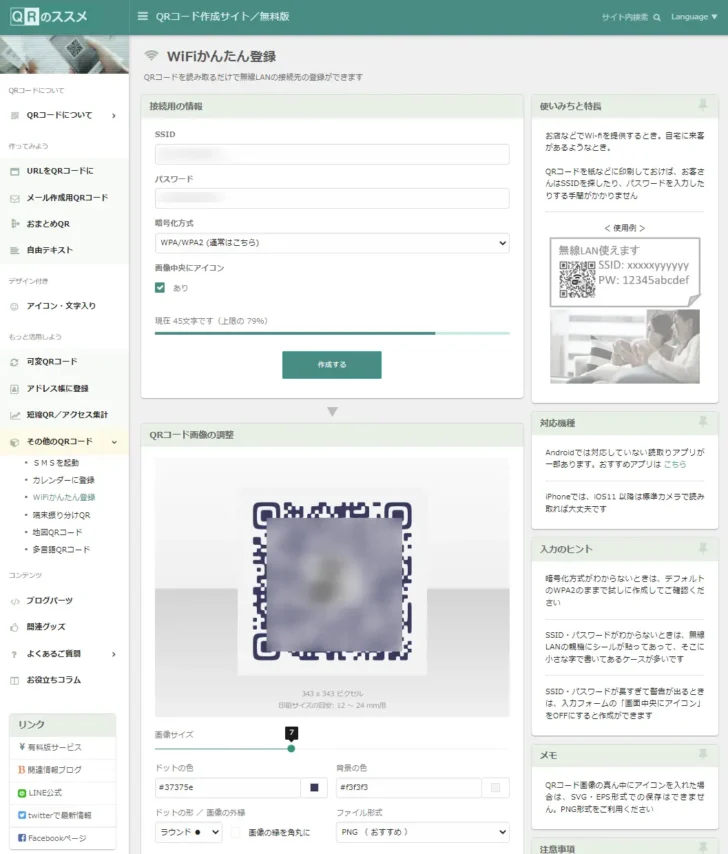Click the pin icon on 対応機種 panel
This screenshot has width=728, height=854.
point(703,421)
